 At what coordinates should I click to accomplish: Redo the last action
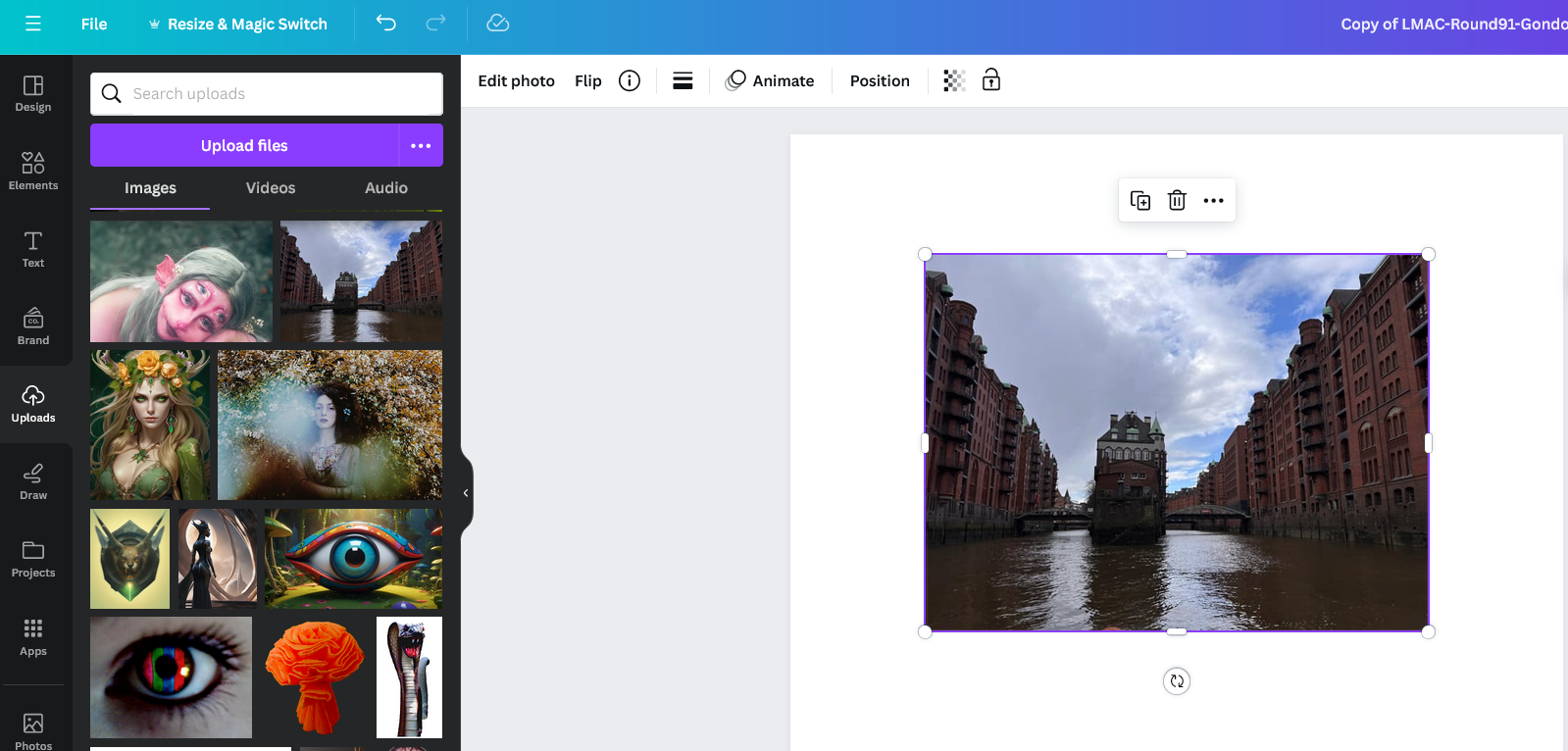point(435,23)
